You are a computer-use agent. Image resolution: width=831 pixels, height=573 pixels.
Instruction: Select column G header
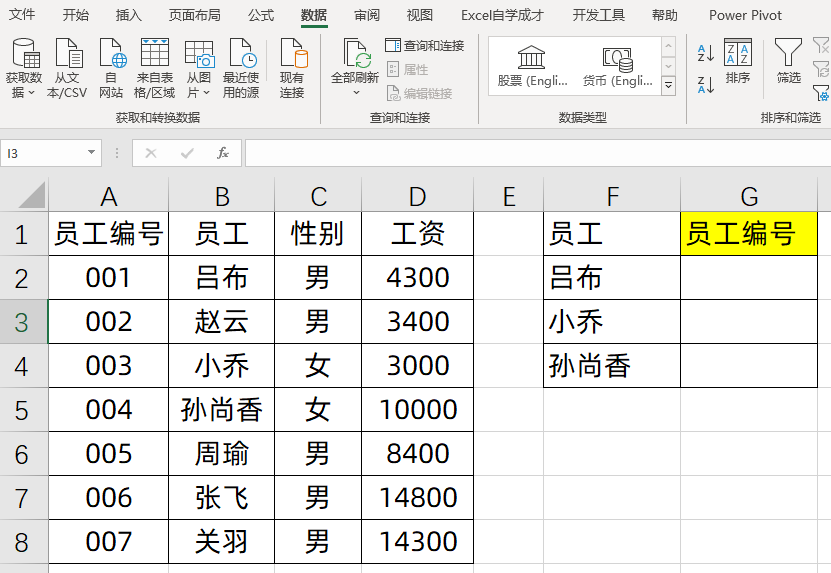point(749,196)
